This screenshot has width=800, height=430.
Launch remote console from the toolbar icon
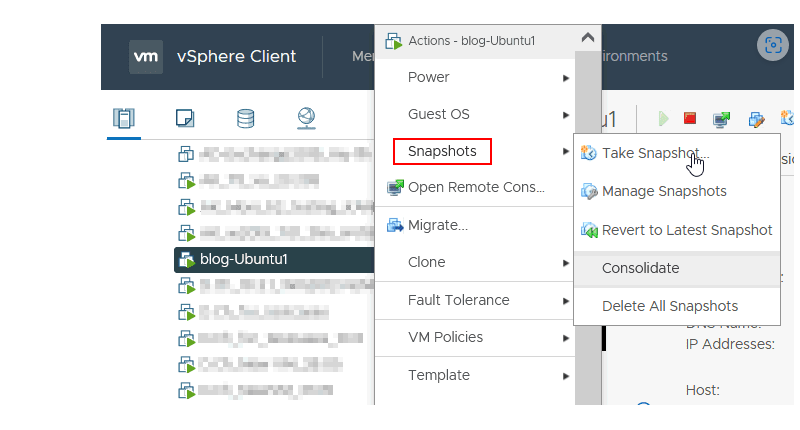pyautogui.click(x=721, y=119)
